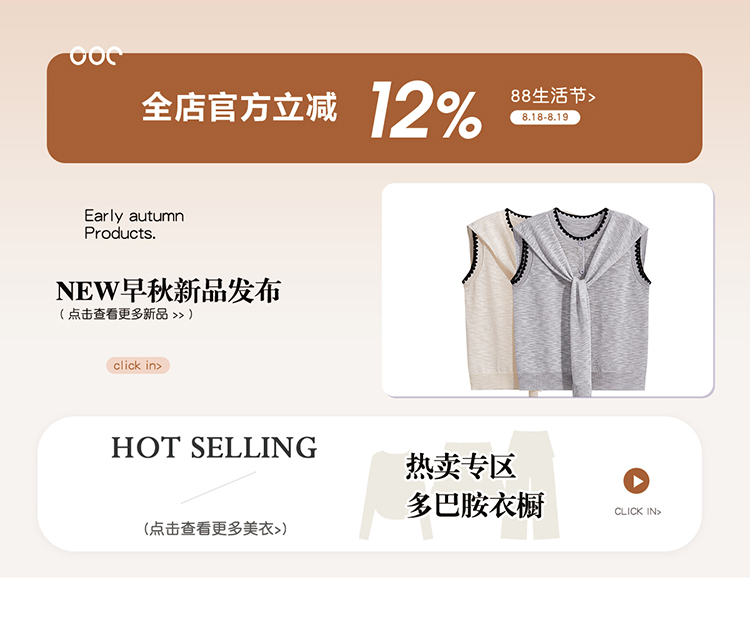The image size is (750, 619).
Task: Open the vest sweater product image
Action: coord(548,290)
